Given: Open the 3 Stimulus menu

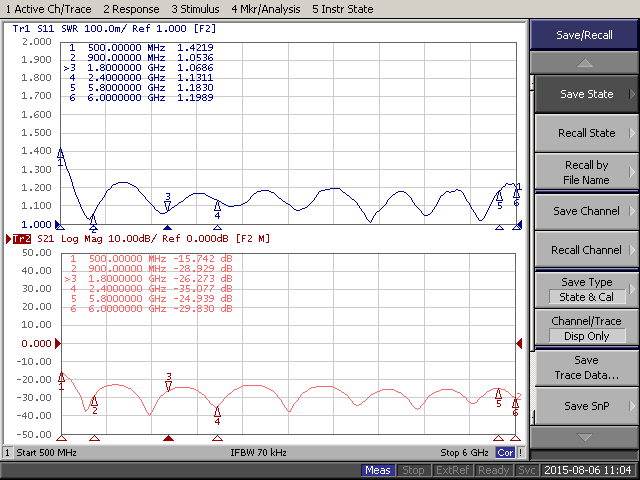Looking at the screenshot, I should tap(195, 9).
